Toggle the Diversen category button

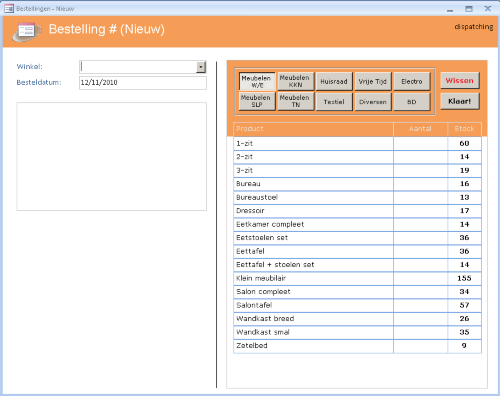373,101
